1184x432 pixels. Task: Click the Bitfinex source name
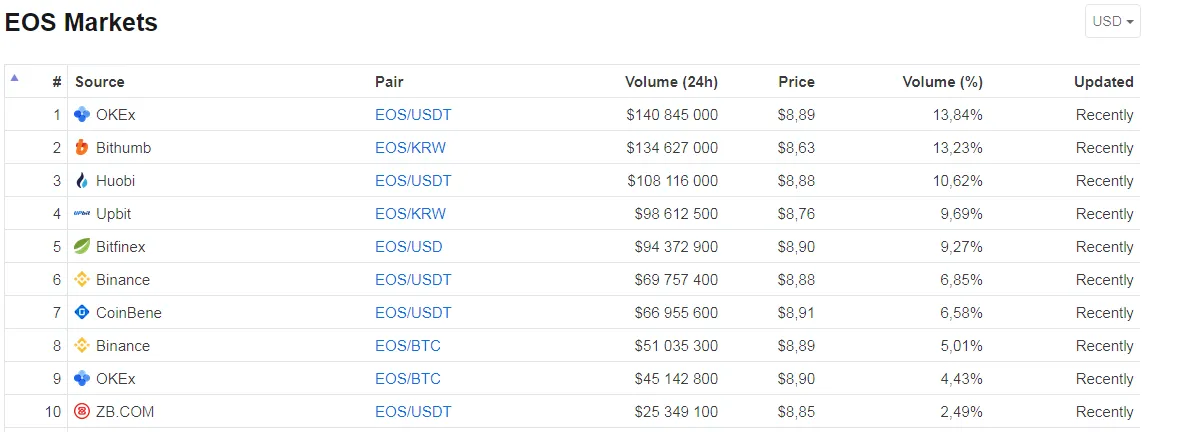tap(121, 246)
